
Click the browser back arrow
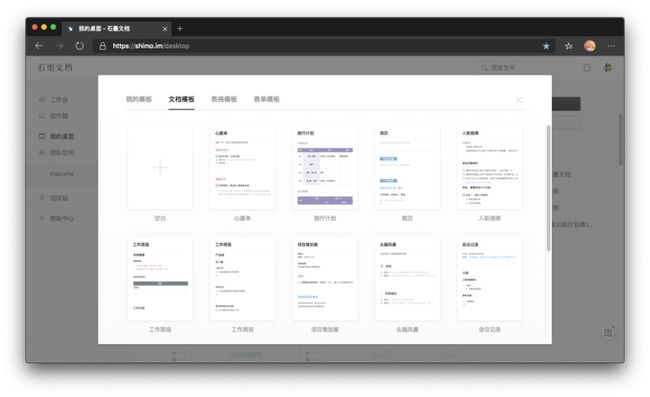(x=39, y=46)
